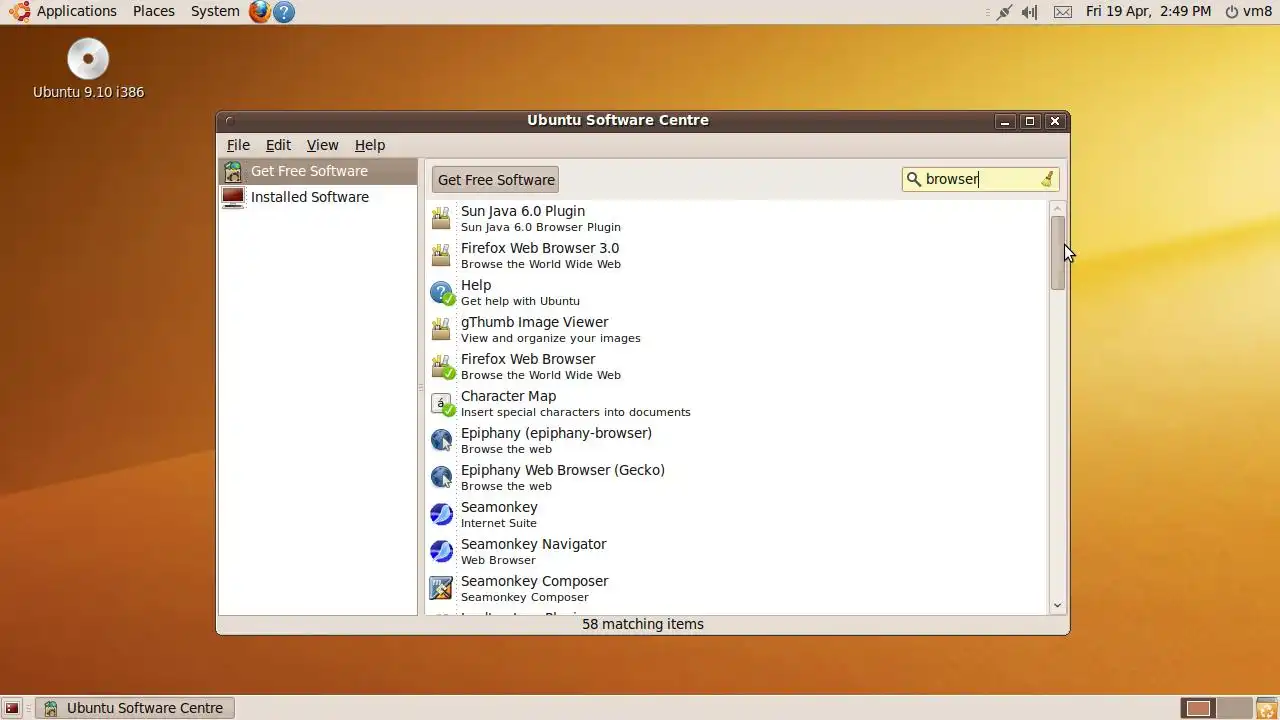
Task: Select Epiphany (epiphany-browser) entry
Action: pos(736,441)
